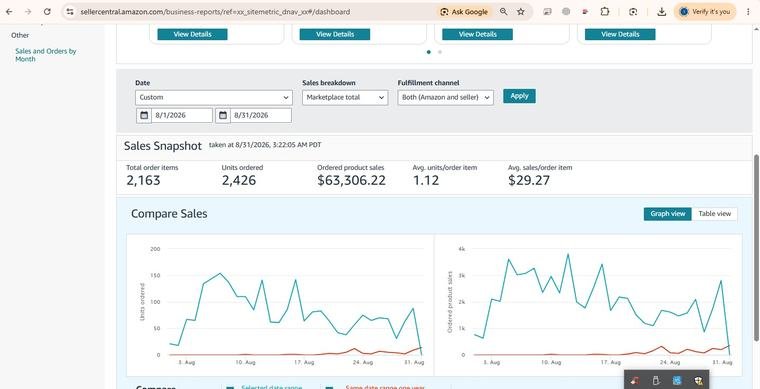
Task: Click the red flag extension icon
Action: point(585,12)
